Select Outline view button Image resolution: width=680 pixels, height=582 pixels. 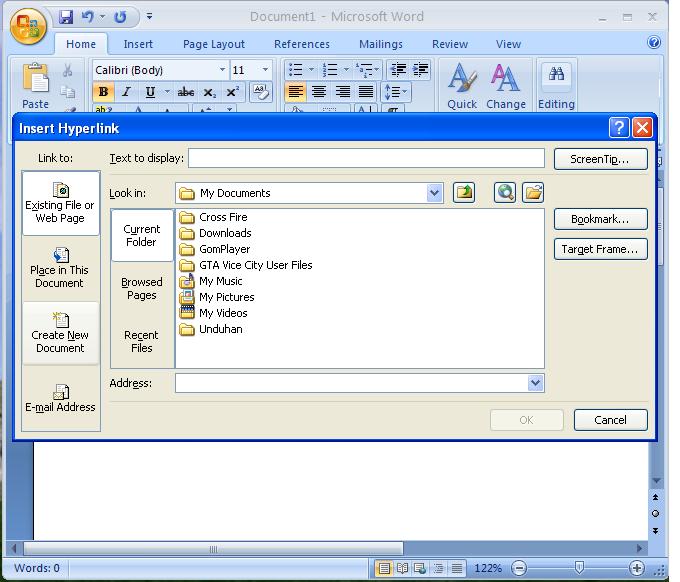tap(438, 568)
